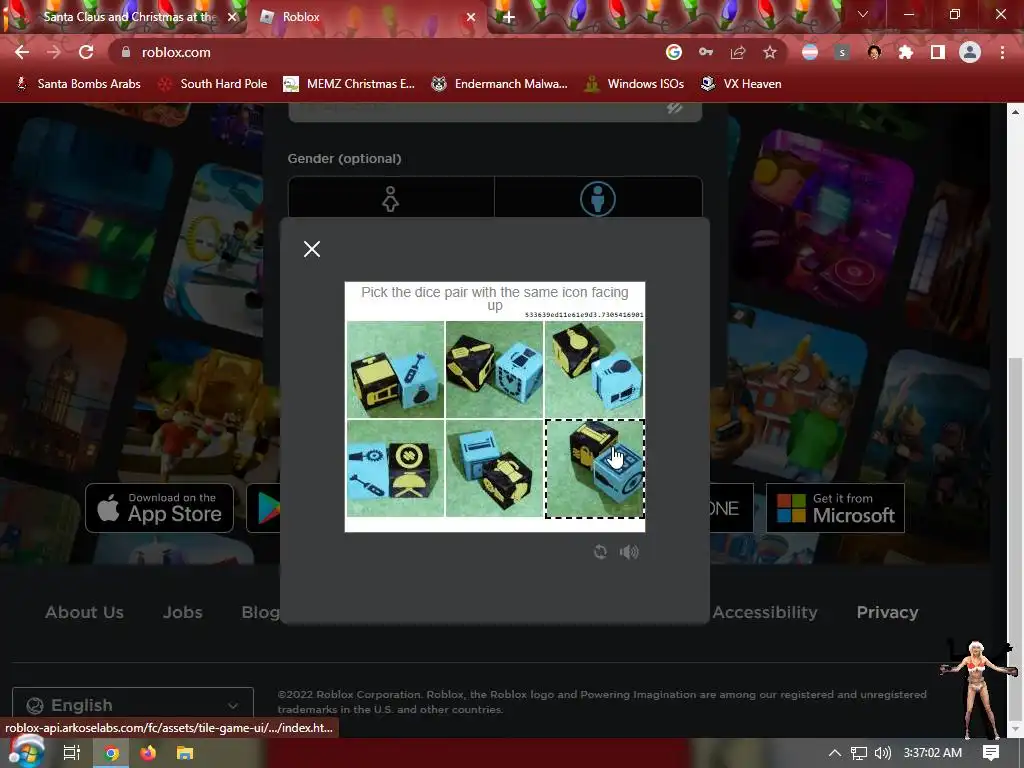This screenshot has width=1024, height=768.
Task: Go back in browser history
Action: [x=22, y=52]
